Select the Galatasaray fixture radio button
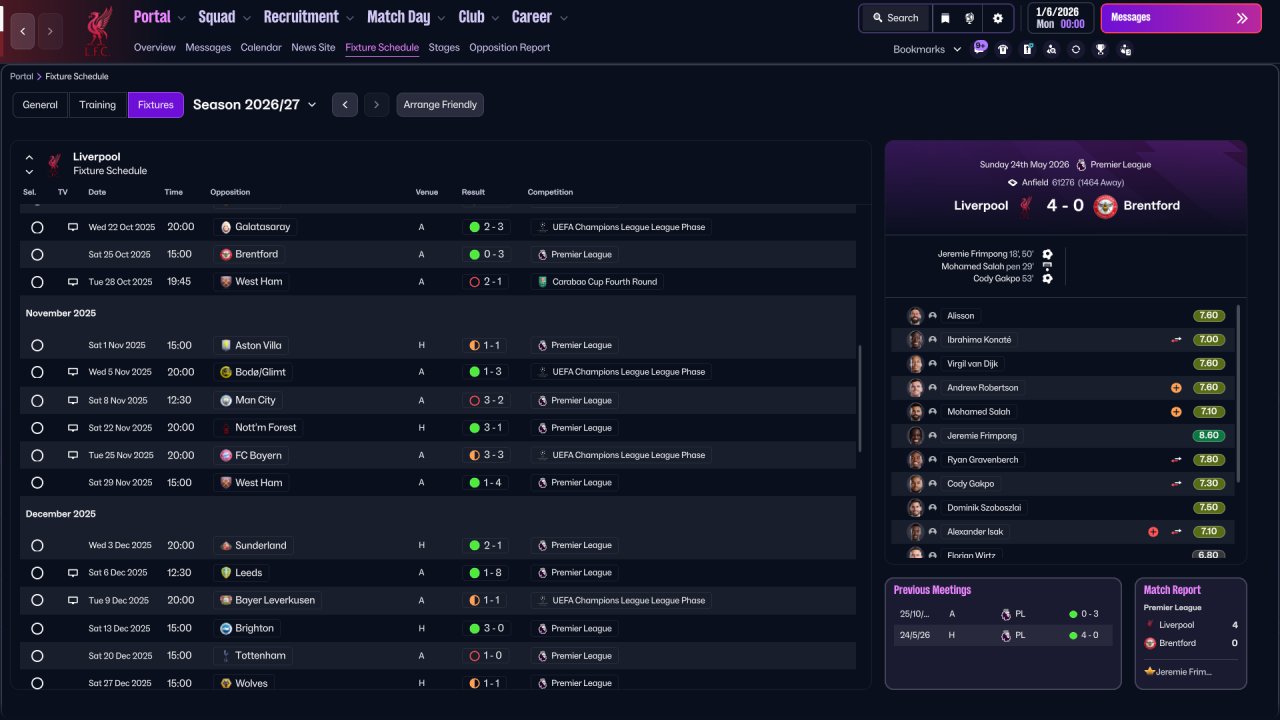 click(x=37, y=228)
